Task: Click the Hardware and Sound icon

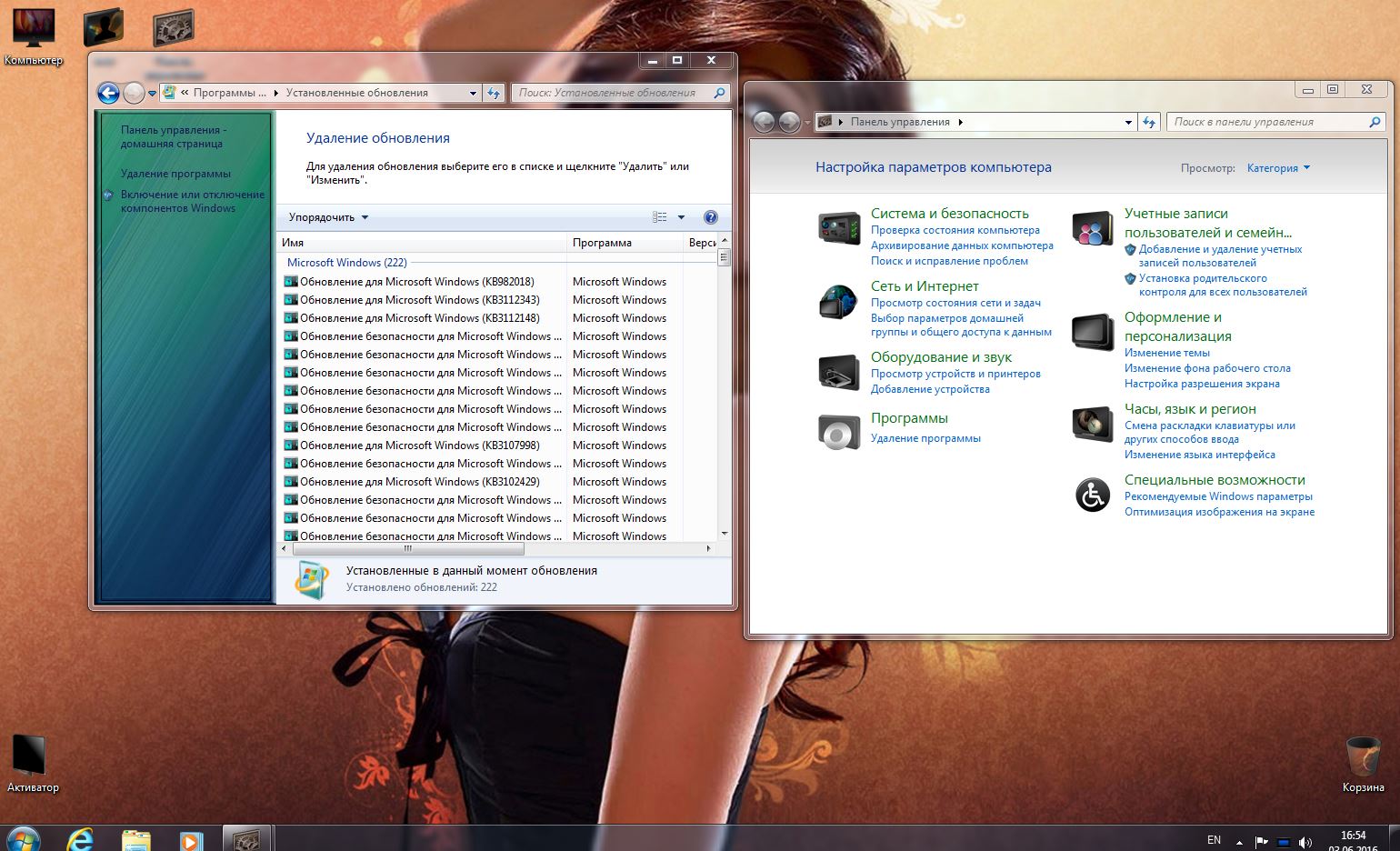Action: 838,372
